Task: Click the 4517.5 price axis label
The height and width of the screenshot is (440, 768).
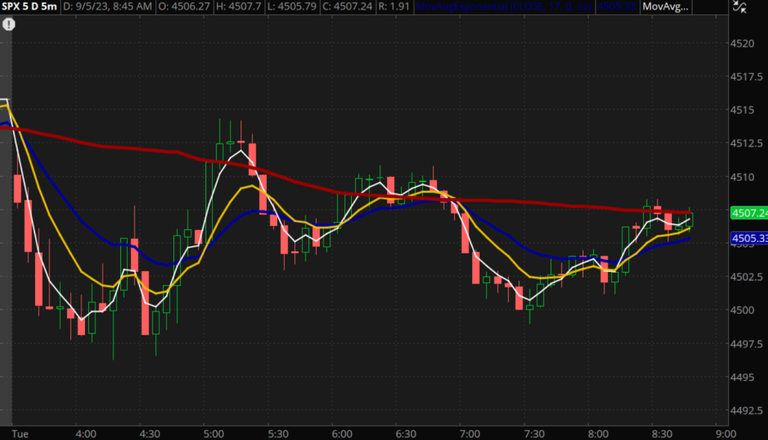Action: (x=746, y=77)
